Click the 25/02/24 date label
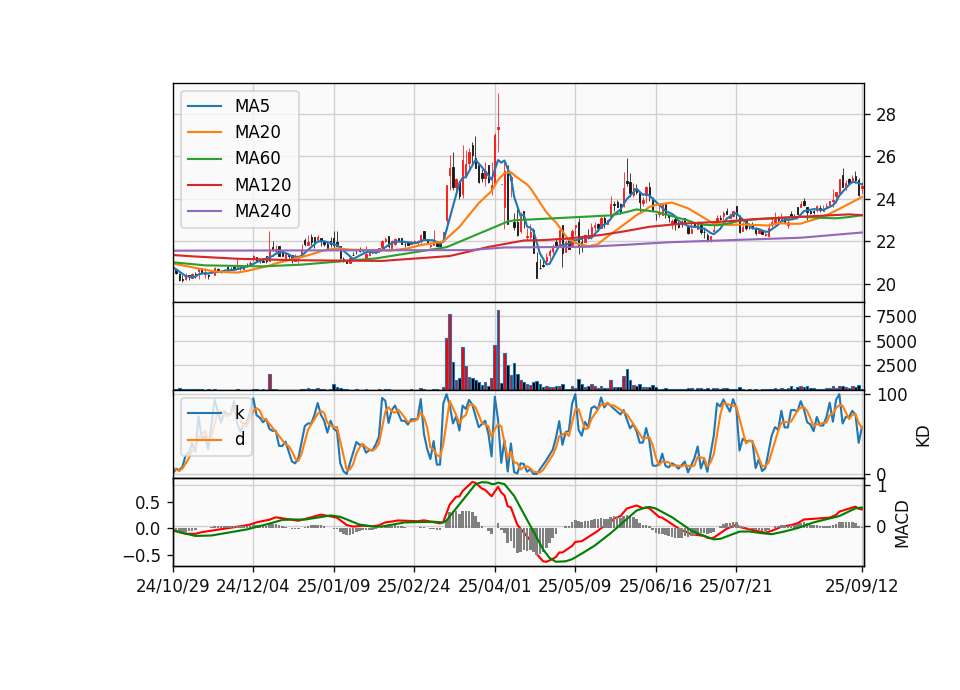The image size is (960, 690). 414,587
